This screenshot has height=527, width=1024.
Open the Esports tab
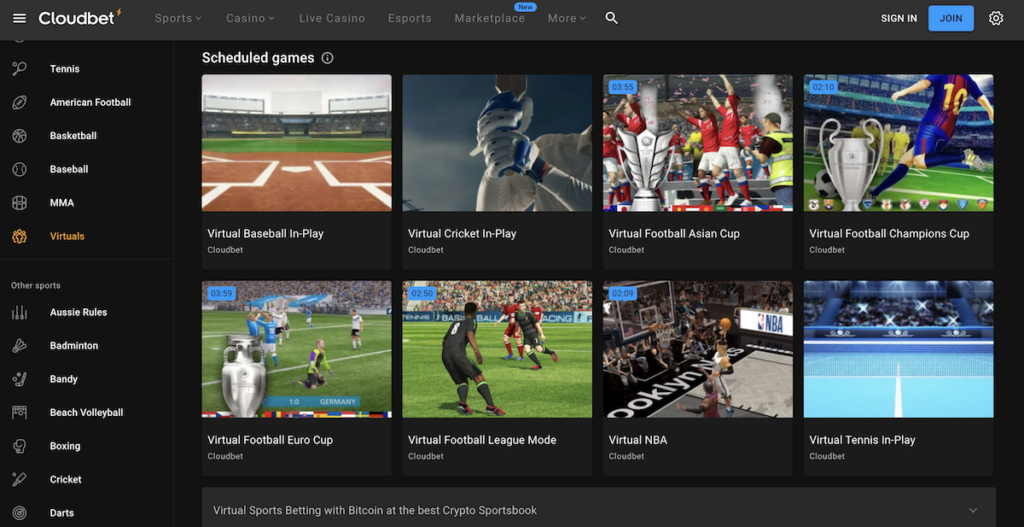tap(409, 18)
